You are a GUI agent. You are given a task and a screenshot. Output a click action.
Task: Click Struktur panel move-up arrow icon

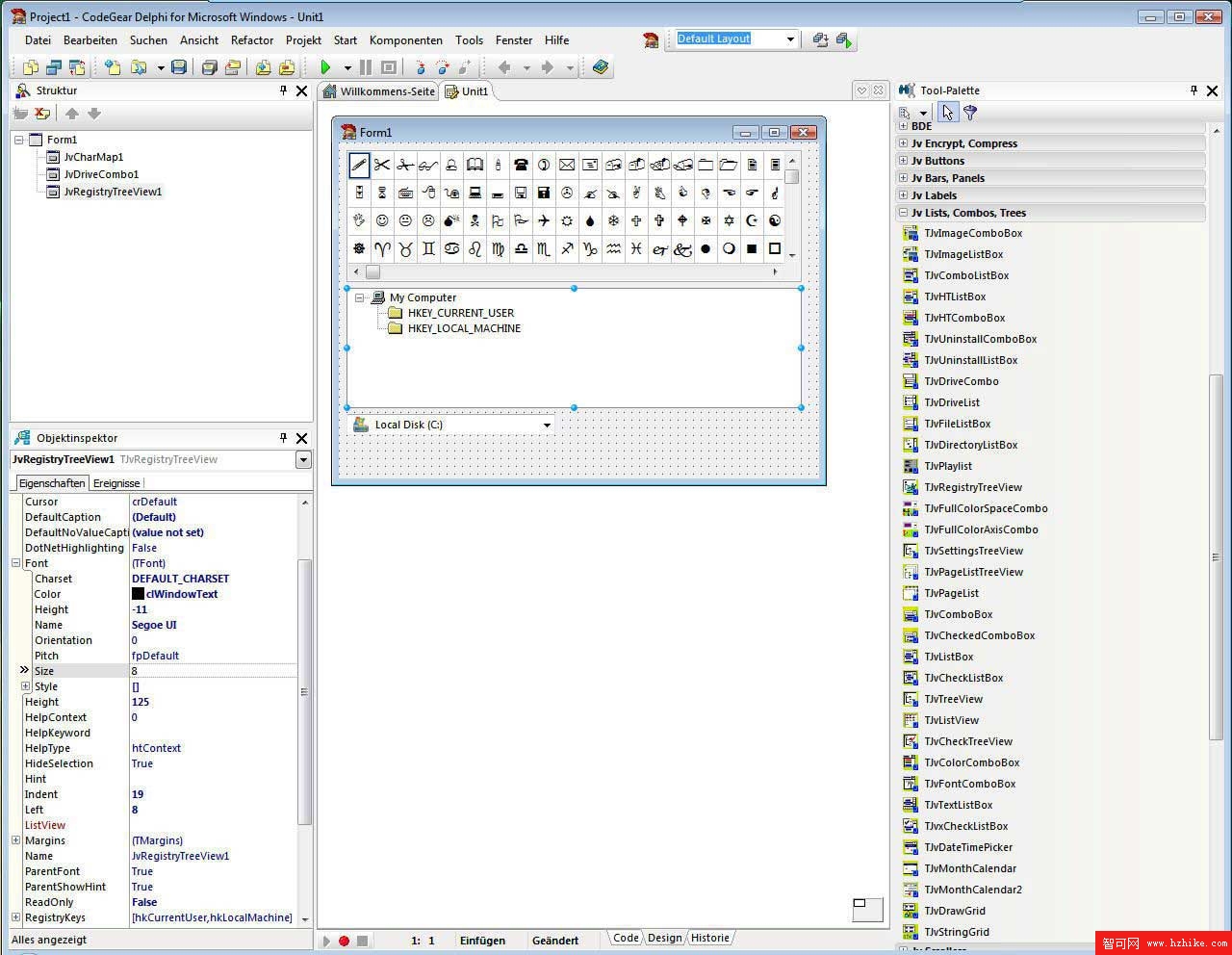(72, 114)
